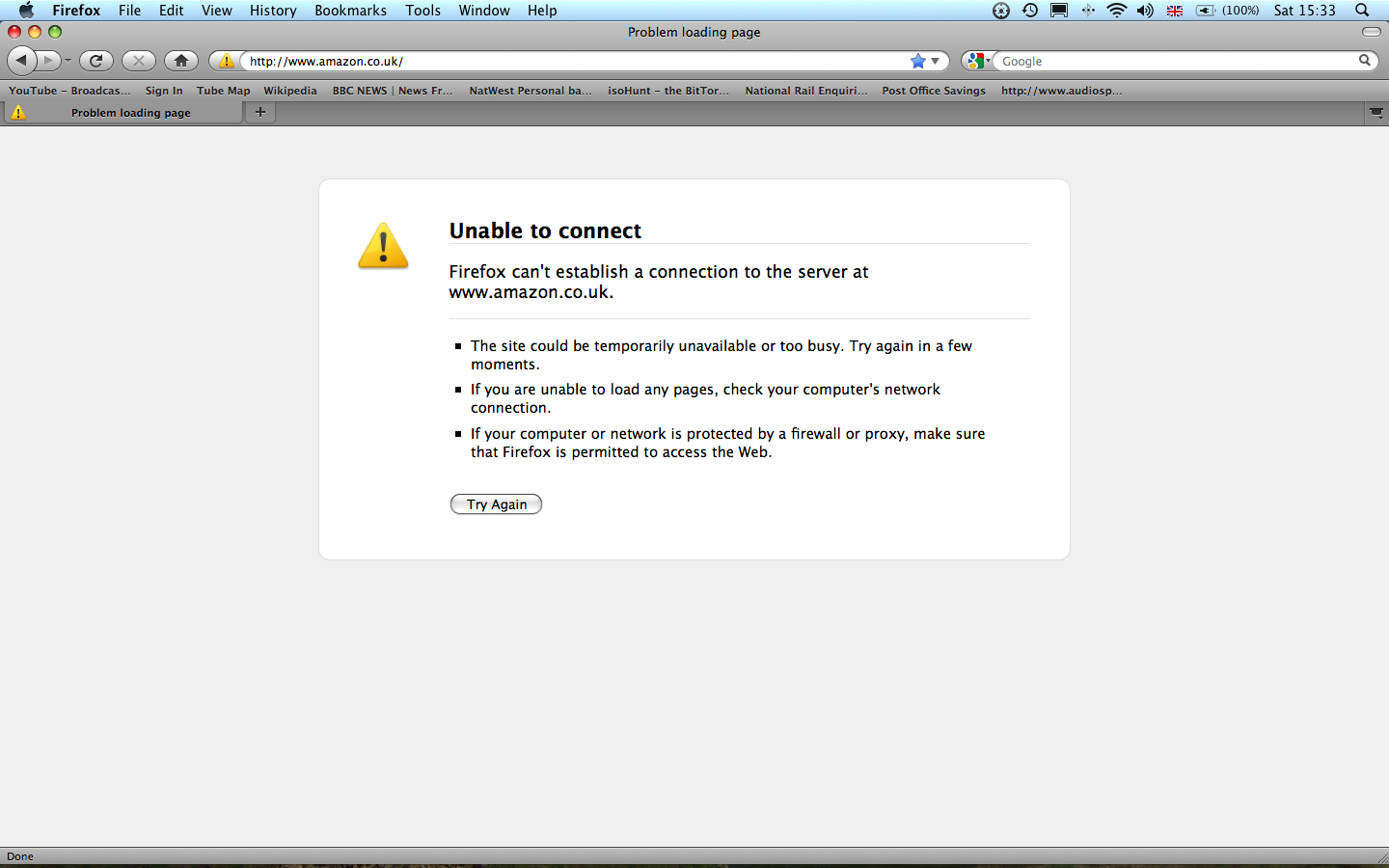Click the warning site-identity icon in the address bar
The width and height of the screenshot is (1389, 868).
226,61
